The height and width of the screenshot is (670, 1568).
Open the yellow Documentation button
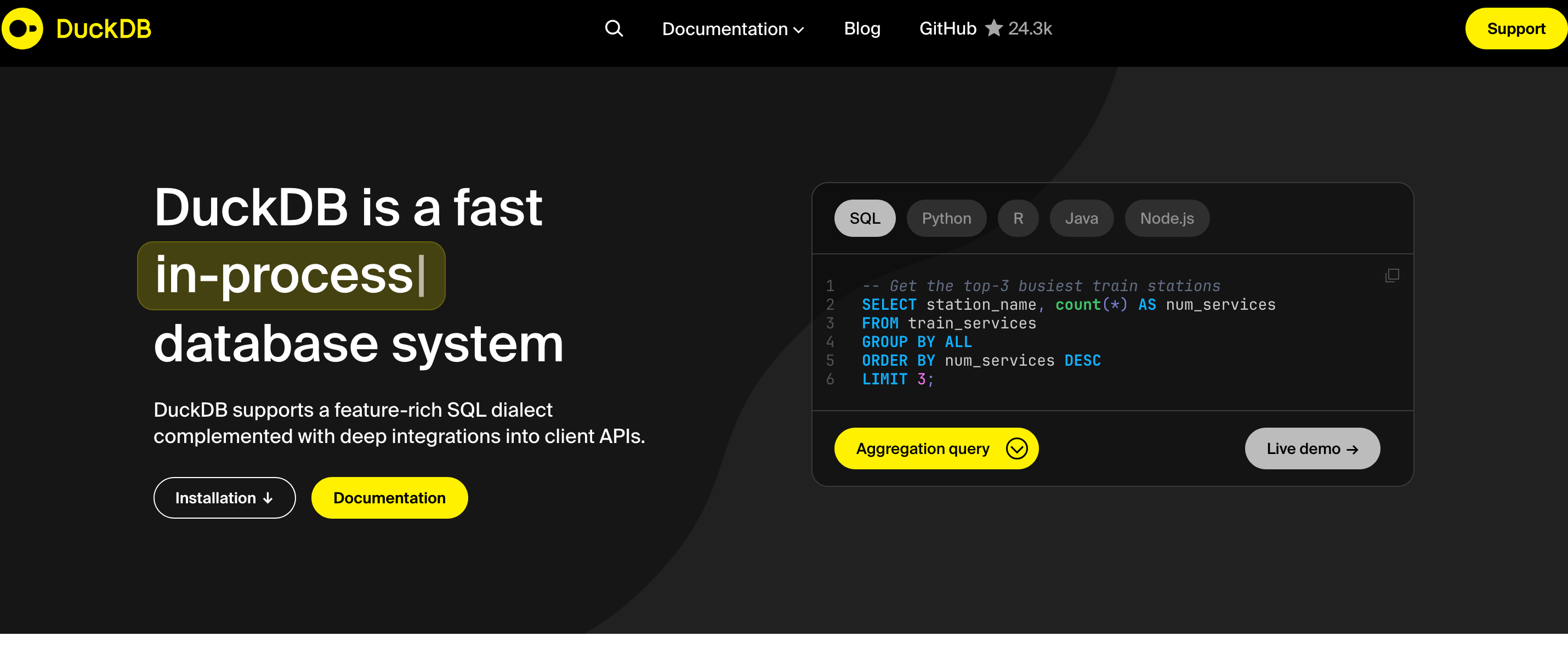pyautogui.click(x=390, y=498)
